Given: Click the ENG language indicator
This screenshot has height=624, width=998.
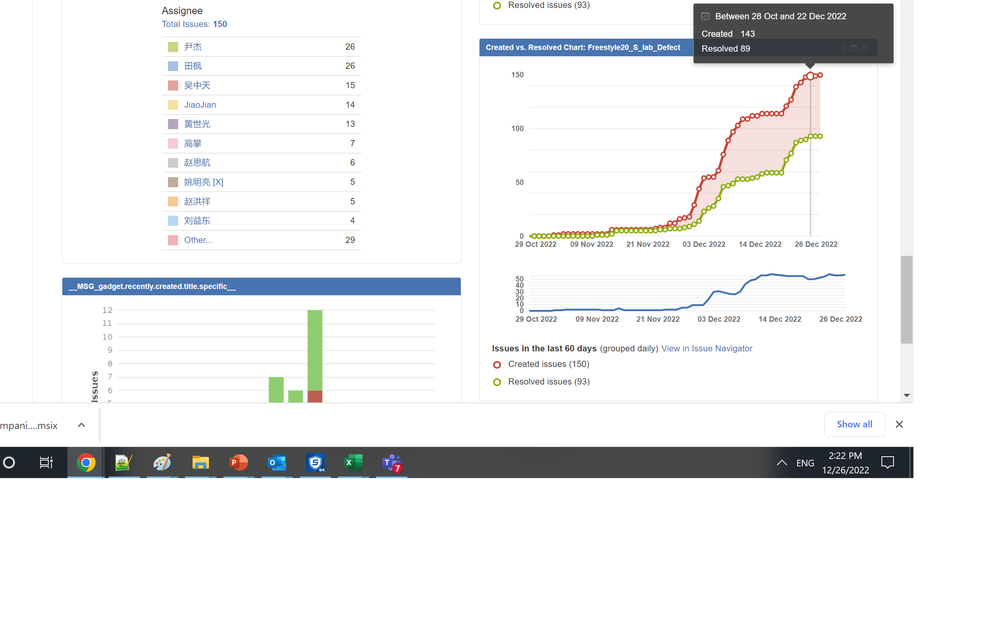Looking at the screenshot, I should click(805, 463).
